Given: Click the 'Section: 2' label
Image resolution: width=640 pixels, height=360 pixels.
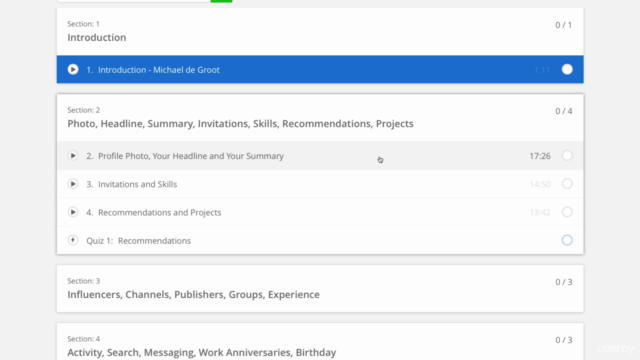Looking at the screenshot, I should pos(84,110).
